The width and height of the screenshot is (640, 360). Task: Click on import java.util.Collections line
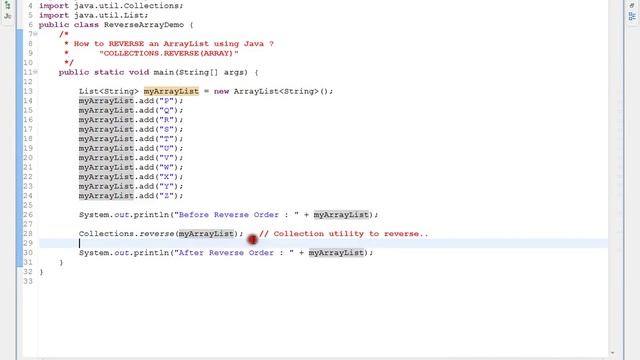(x=111, y=6)
